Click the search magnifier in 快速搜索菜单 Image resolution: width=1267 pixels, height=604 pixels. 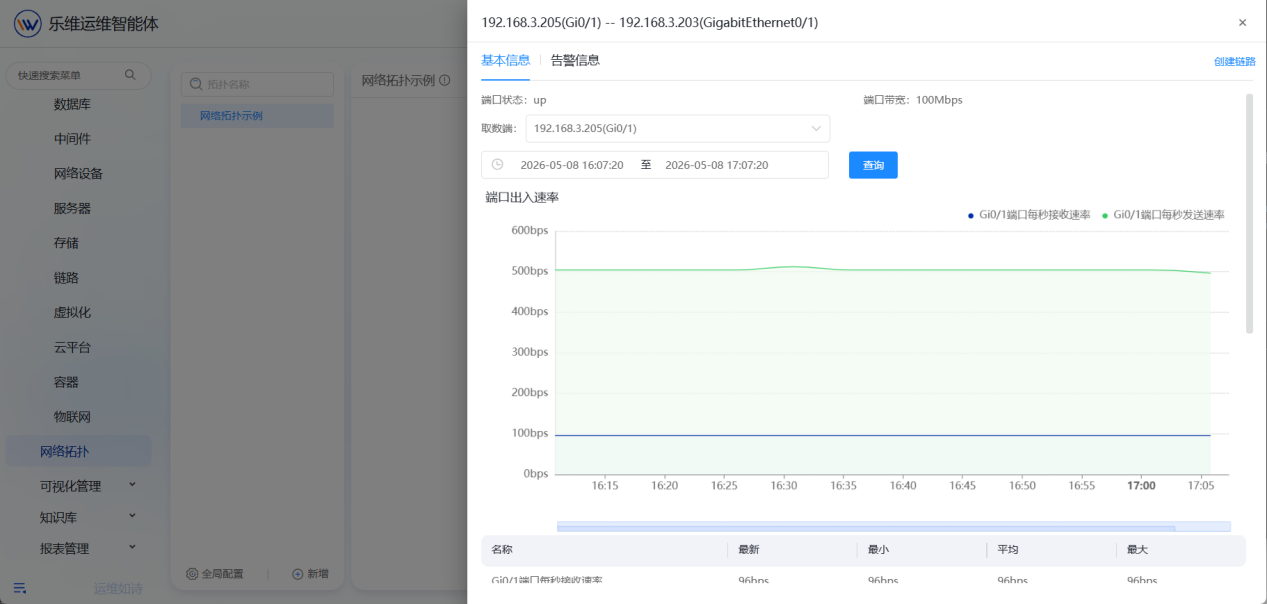130,75
